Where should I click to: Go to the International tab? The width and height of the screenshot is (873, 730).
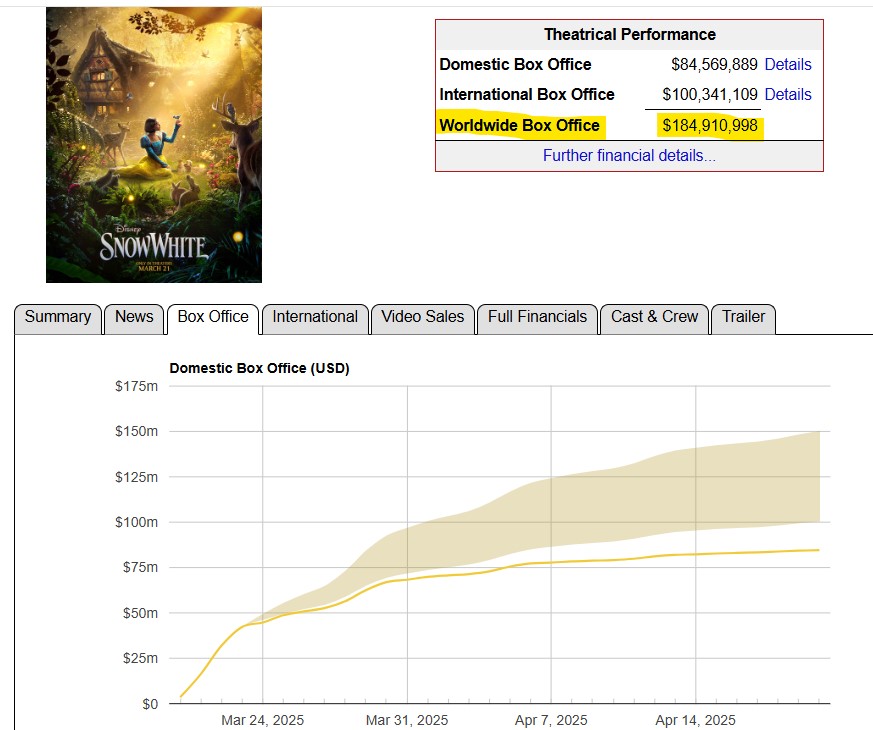(x=315, y=317)
